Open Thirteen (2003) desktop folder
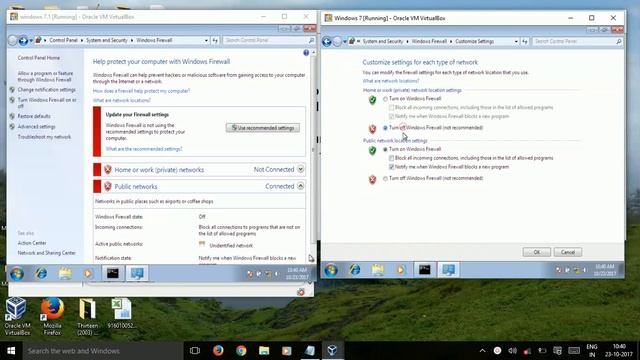The height and width of the screenshot is (360, 640). pyautogui.click(x=87, y=316)
